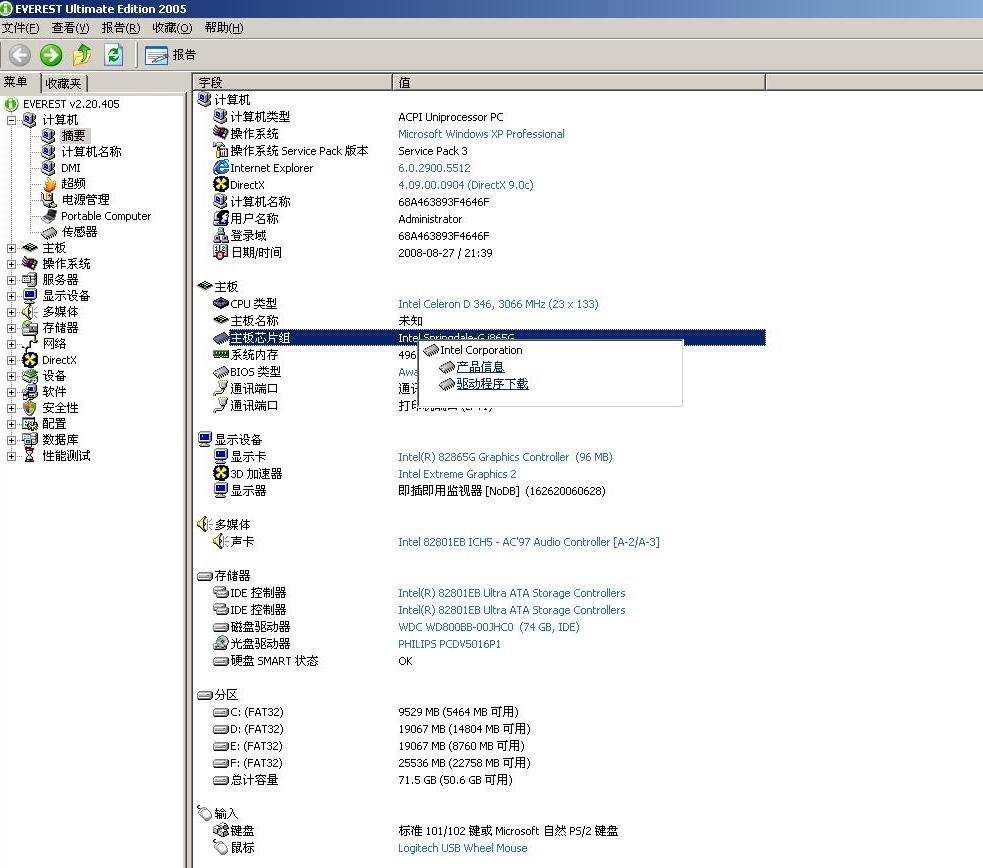Open the 报告(R) menu
This screenshot has height=868, width=983.
pos(121,28)
